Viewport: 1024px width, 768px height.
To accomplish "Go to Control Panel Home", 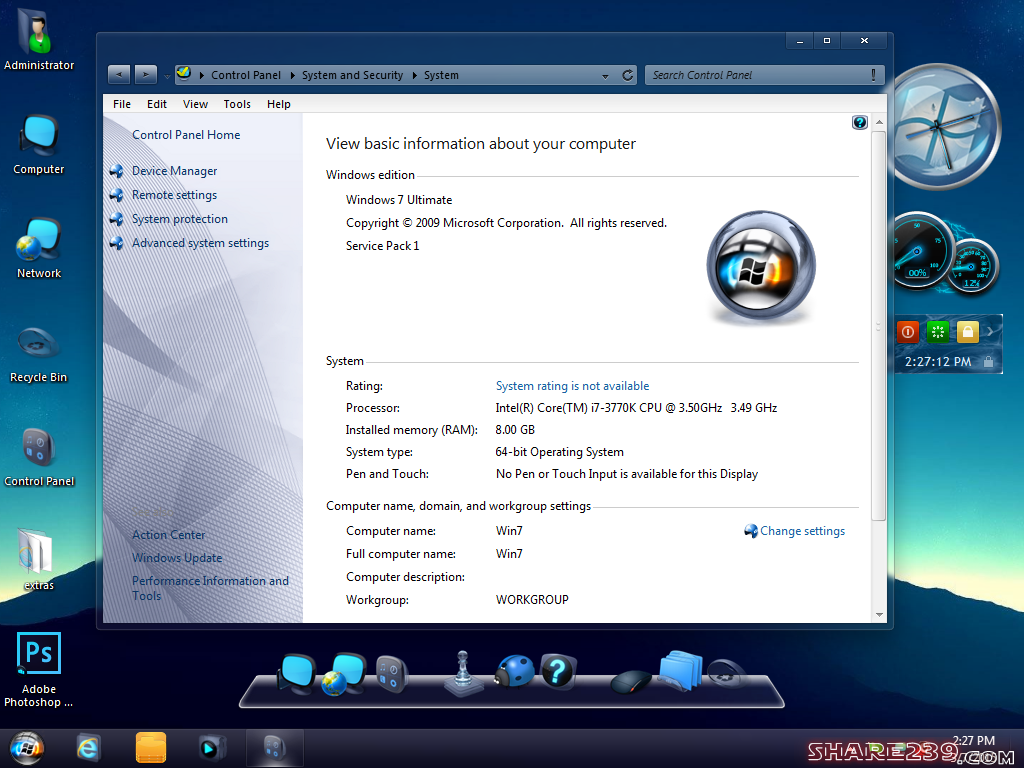I will (186, 135).
